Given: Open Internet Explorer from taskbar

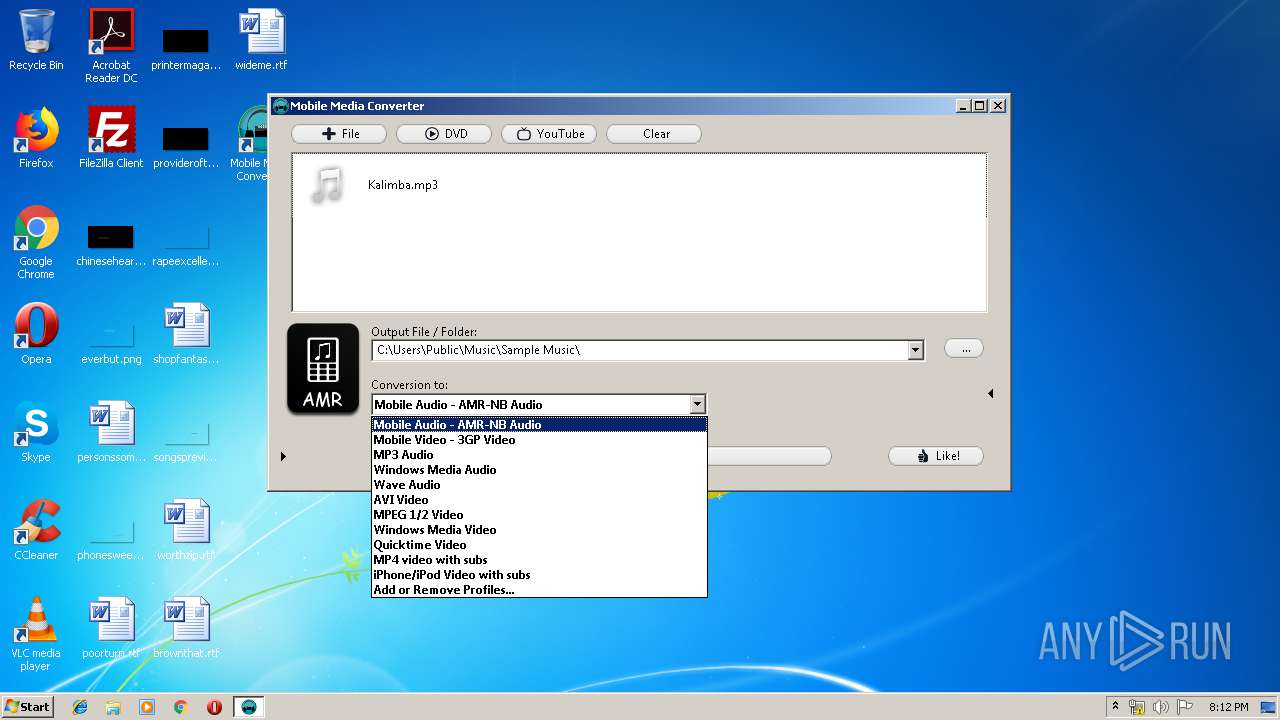Looking at the screenshot, I should tap(80, 707).
